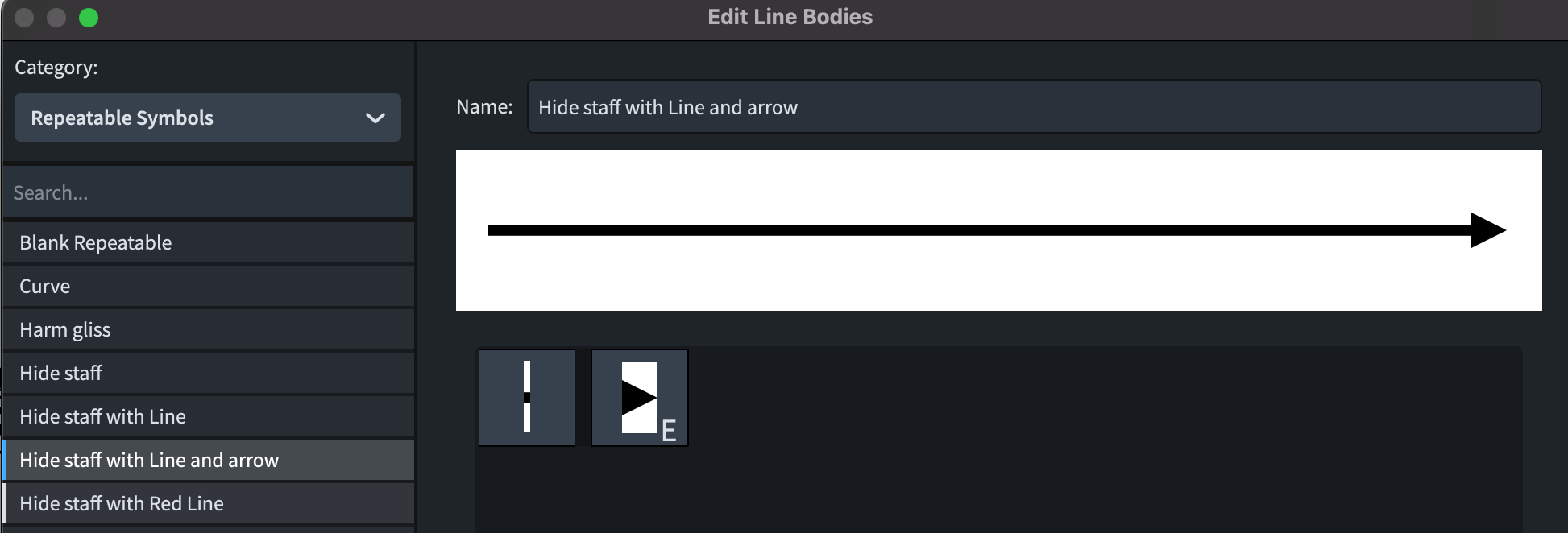1568x533 pixels.
Task: Open the Category dropdown
Action: [x=207, y=118]
